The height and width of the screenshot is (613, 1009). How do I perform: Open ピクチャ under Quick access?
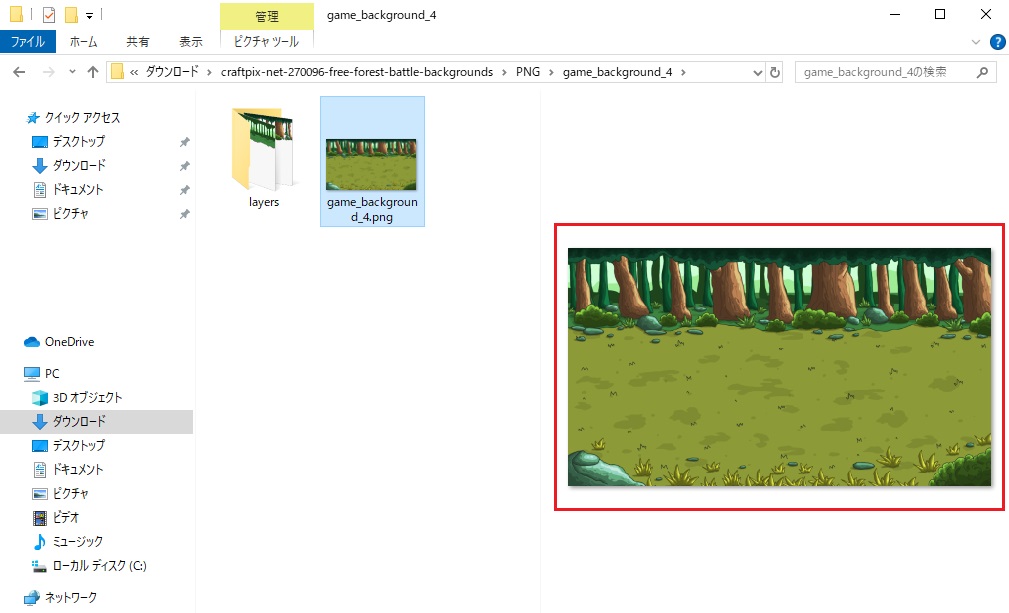(x=60, y=214)
